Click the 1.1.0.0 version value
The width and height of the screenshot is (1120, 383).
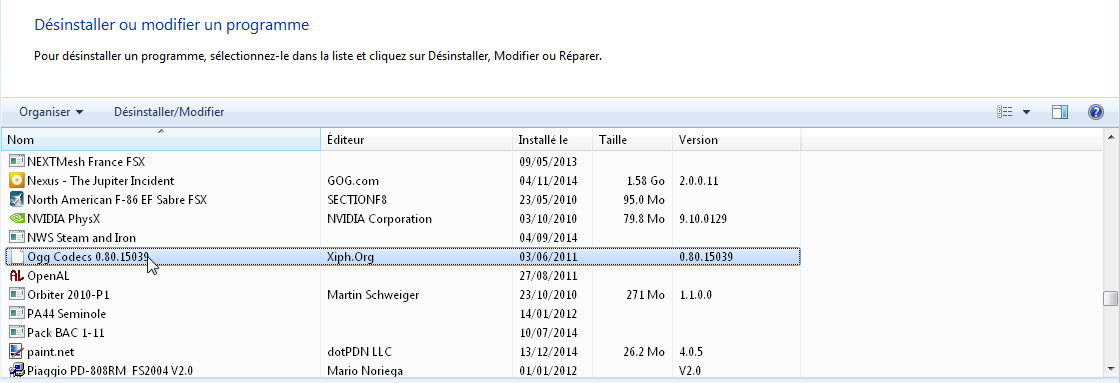point(695,294)
